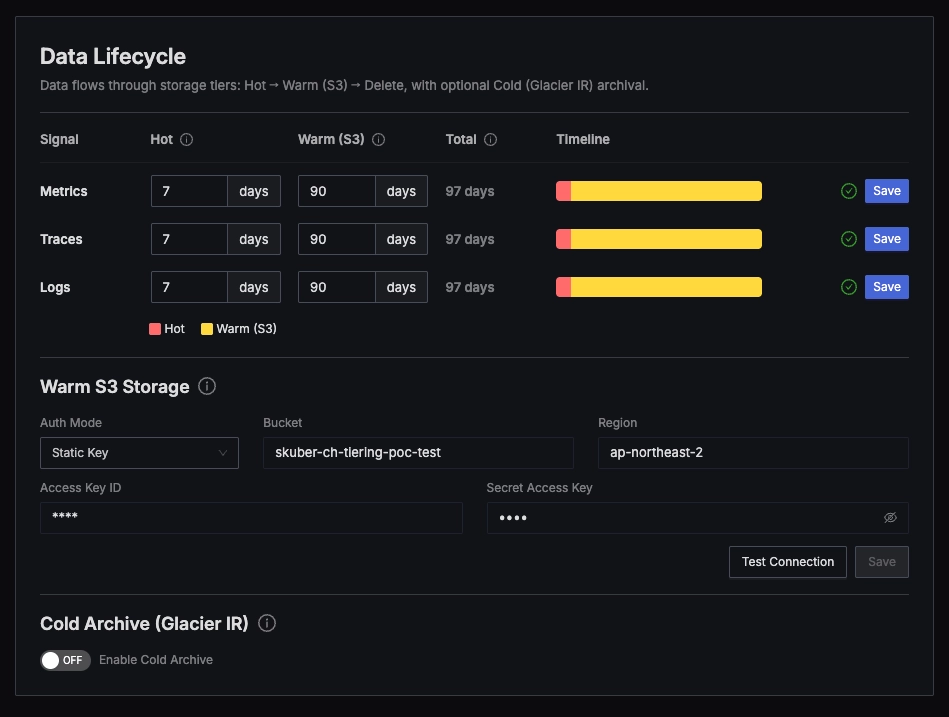The width and height of the screenshot is (949, 717).
Task: Click the Metrics '97 days' total
Action: (x=470, y=191)
